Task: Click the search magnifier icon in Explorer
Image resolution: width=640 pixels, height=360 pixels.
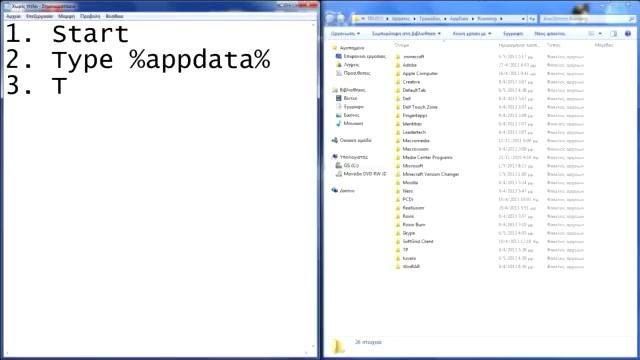Action: coord(632,19)
